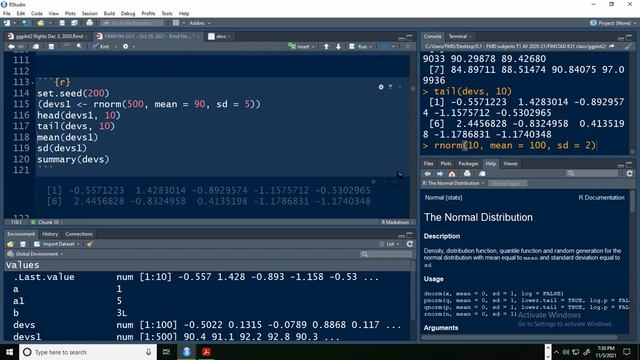This screenshot has width=640, height=360.
Task: Open the Code menu
Action: point(37,13)
